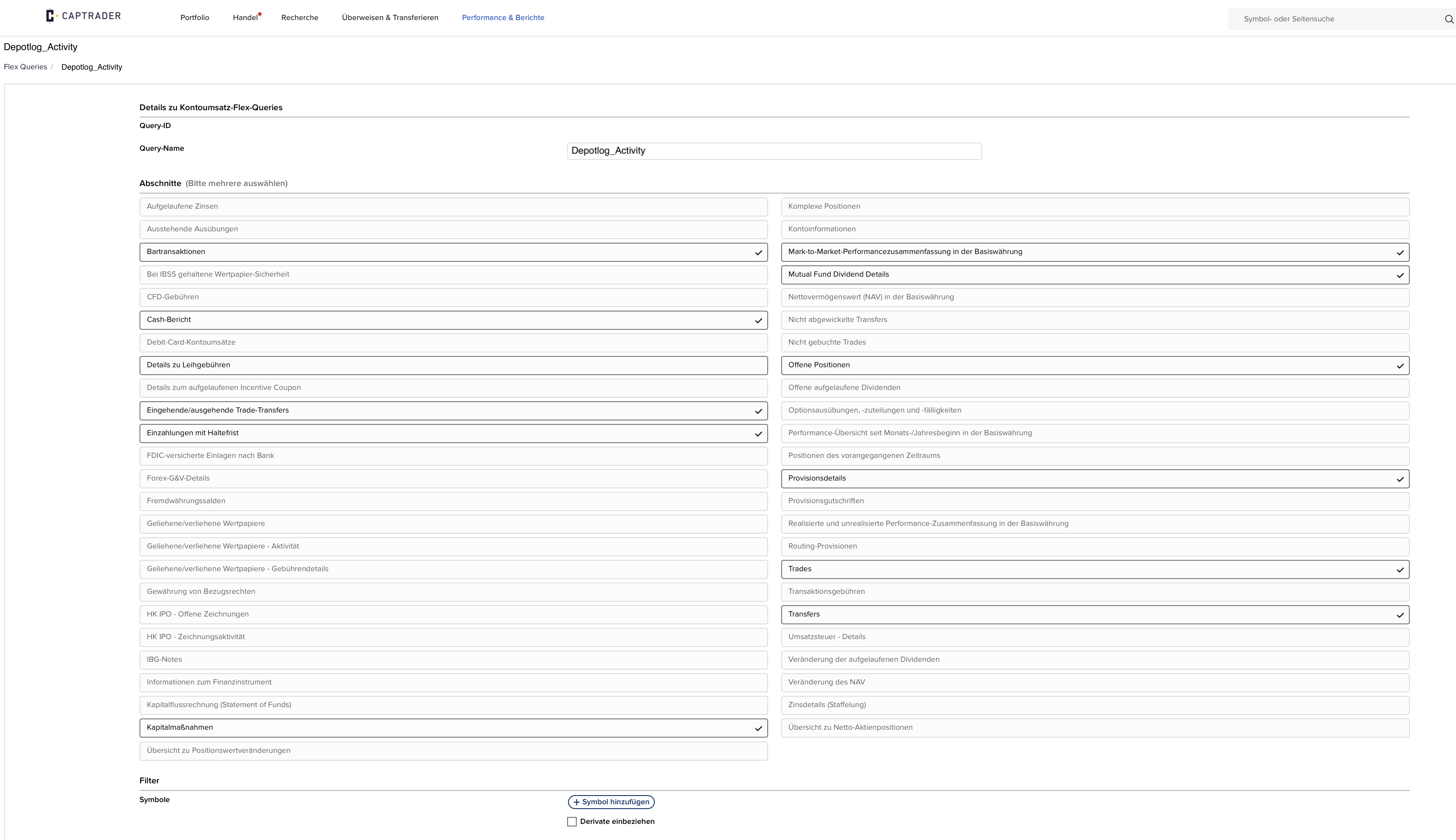This screenshot has height=840, width=1456.
Task: Select Realisierte und unrealisierte Performance-Zusammenfassung
Action: [1095, 524]
